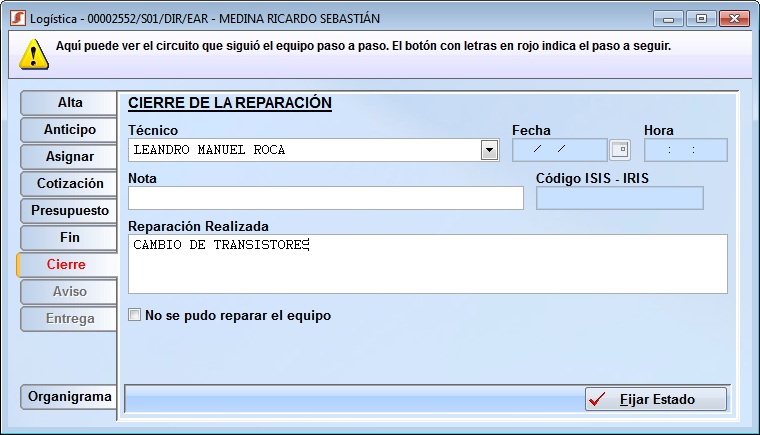The height and width of the screenshot is (435, 760).
Task: Select the Cierre step in red
Action: pyautogui.click(x=68, y=265)
